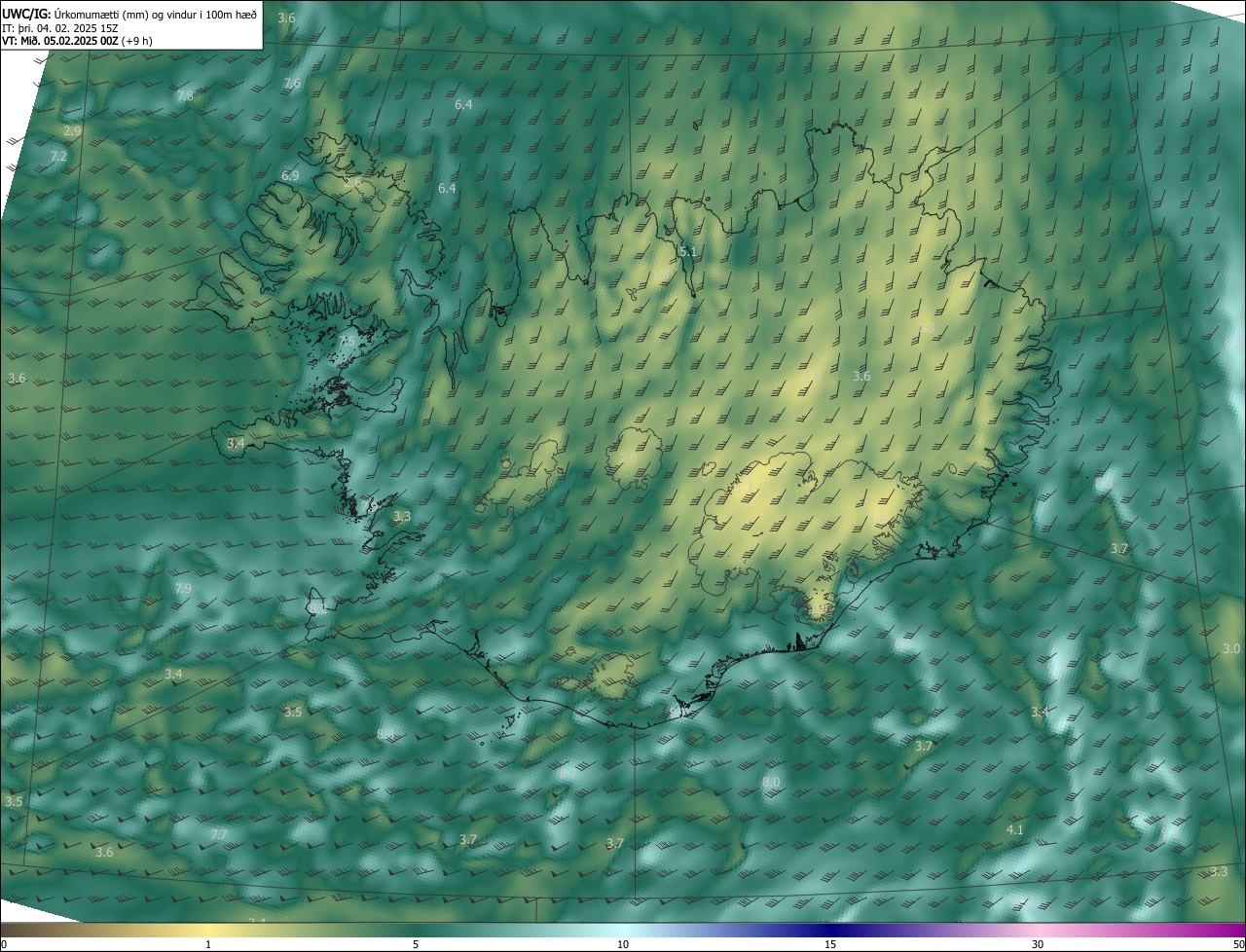Screen dimensions: 1246x952
Task: Click the 'UWC/IG:' title heading
Action: click(x=26, y=15)
